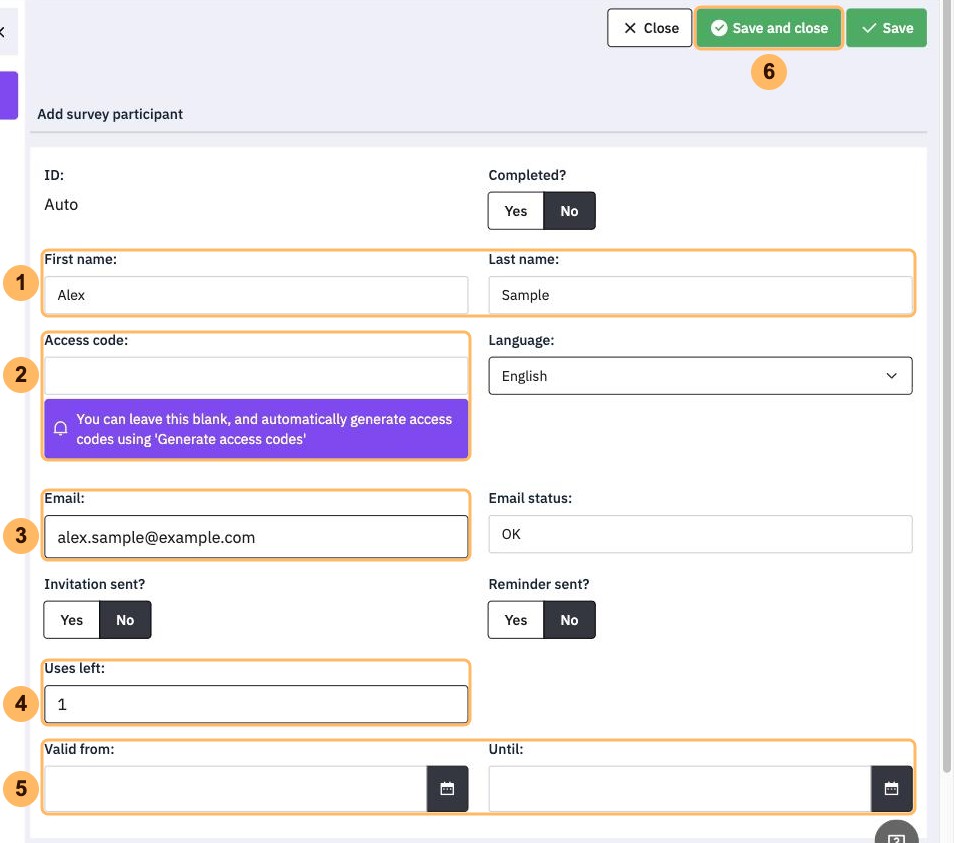Set Completed to No

pyautogui.click(x=569, y=211)
